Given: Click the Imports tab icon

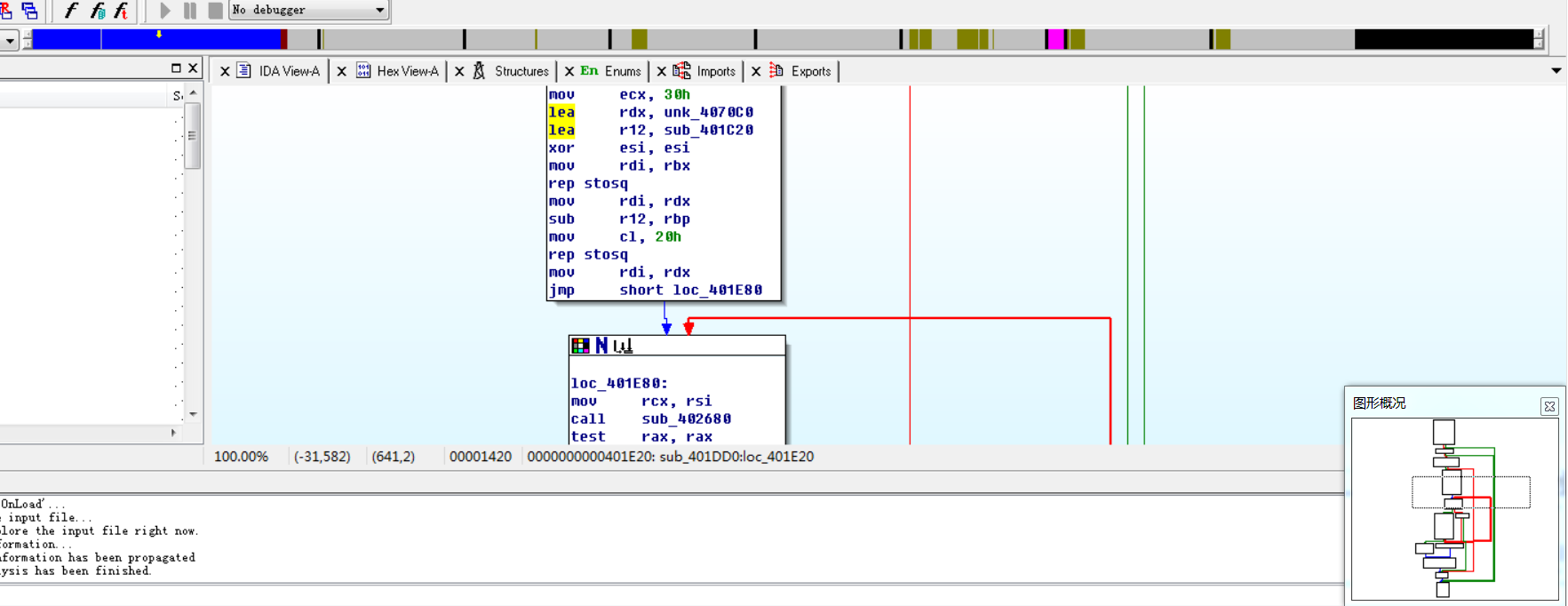Looking at the screenshot, I should tap(681, 71).
